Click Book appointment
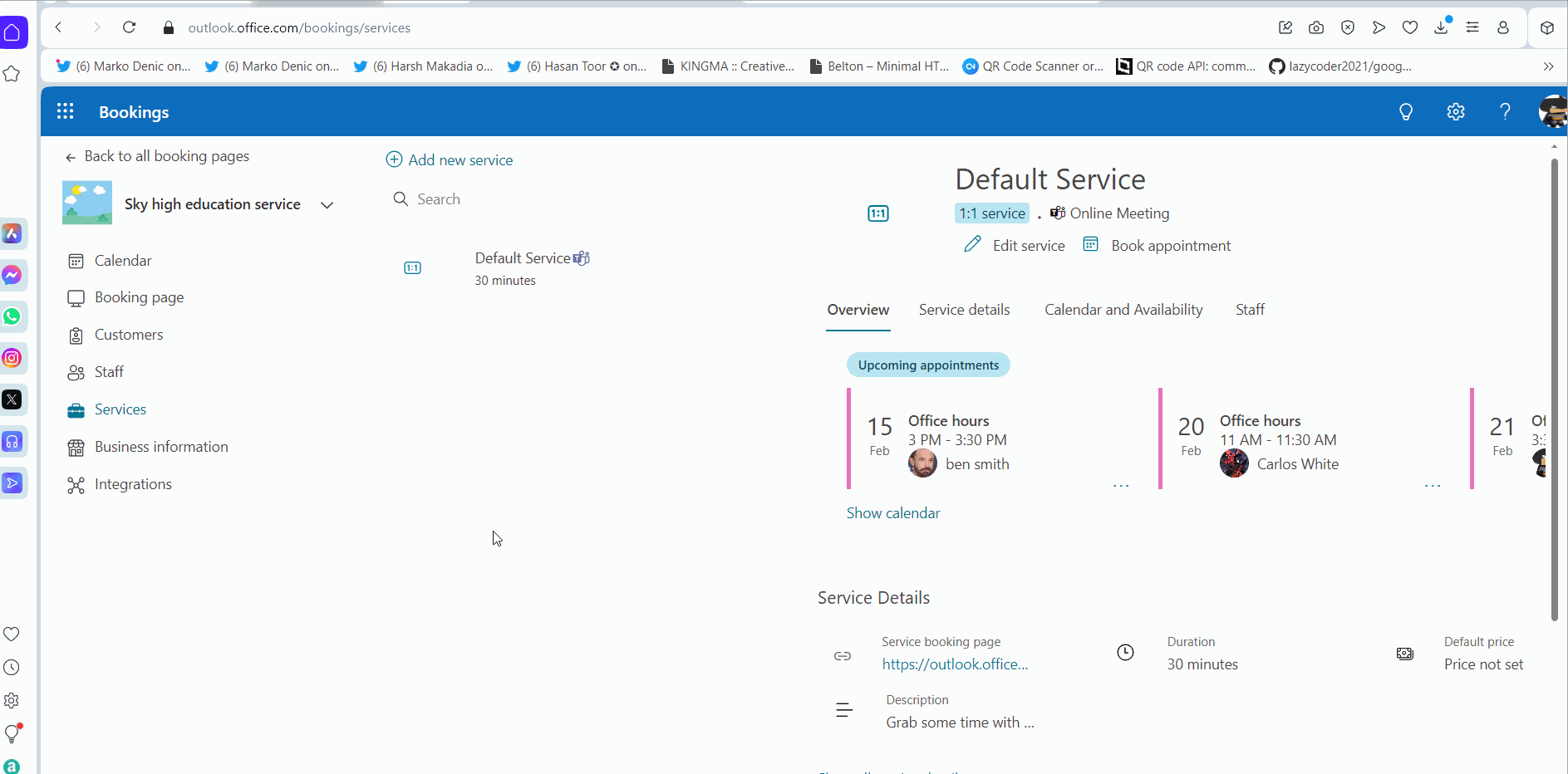Image resolution: width=1568 pixels, height=774 pixels. pos(1171,245)
